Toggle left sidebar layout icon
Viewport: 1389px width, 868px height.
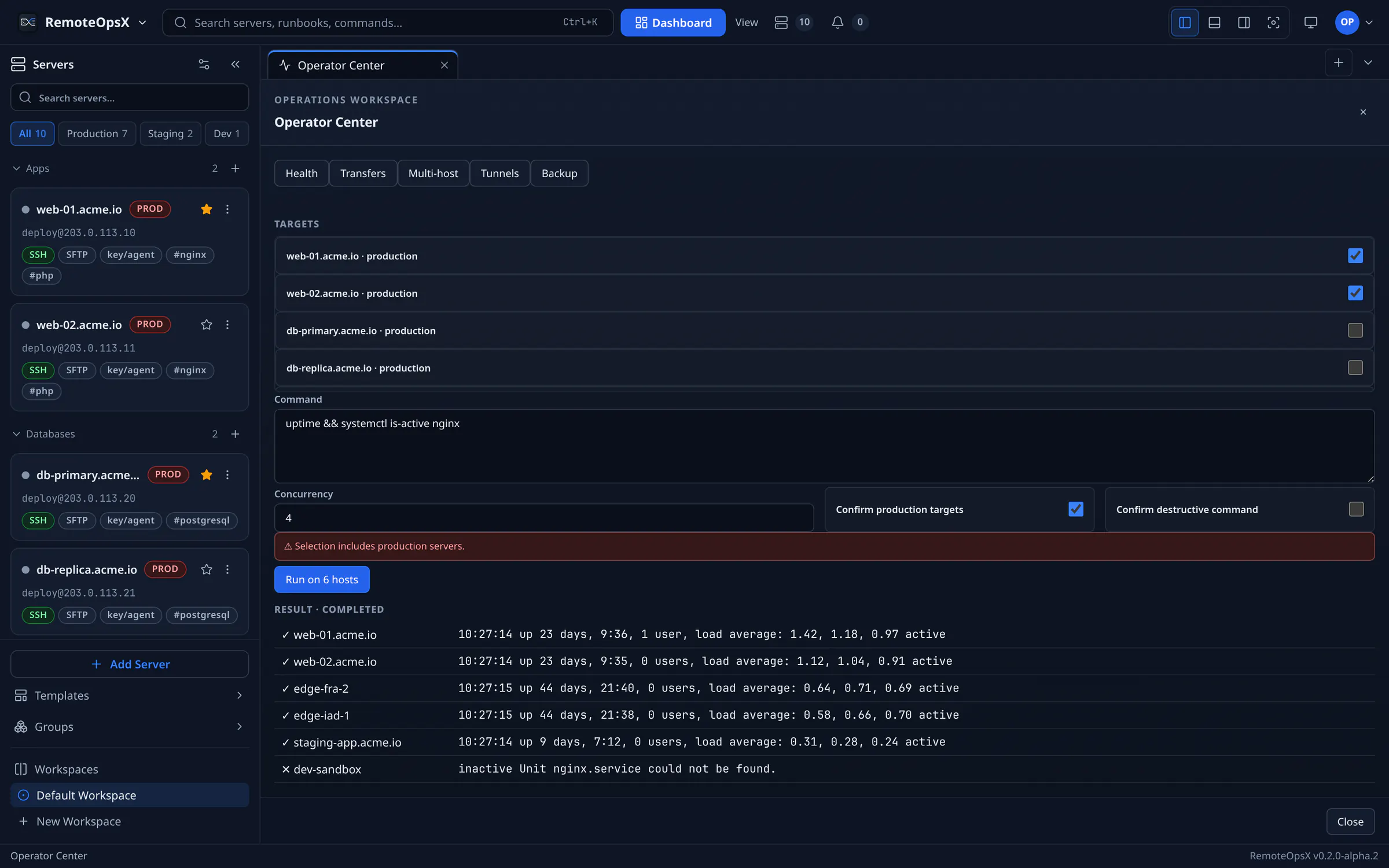click(x=1185, y=23)
